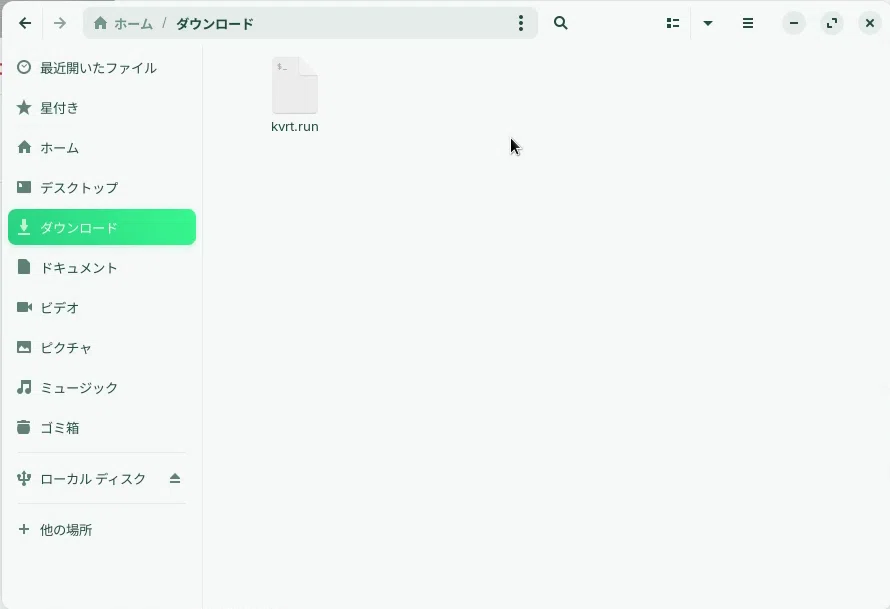Click the home icon in the path bar
This screenshot has width=890, height=609.
point(100,23)
